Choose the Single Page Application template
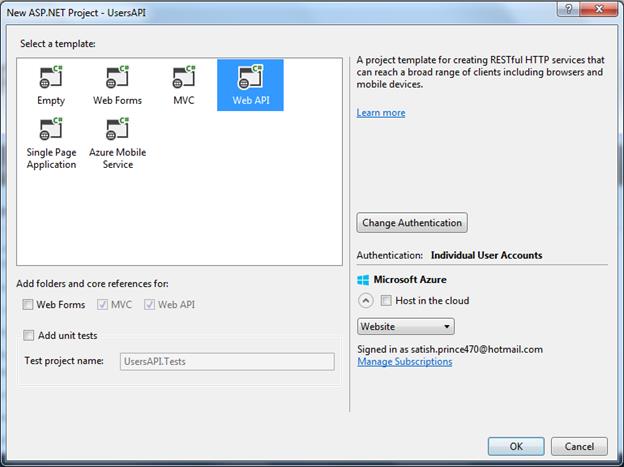Screen dimensions: 624x467 point(51,143)
